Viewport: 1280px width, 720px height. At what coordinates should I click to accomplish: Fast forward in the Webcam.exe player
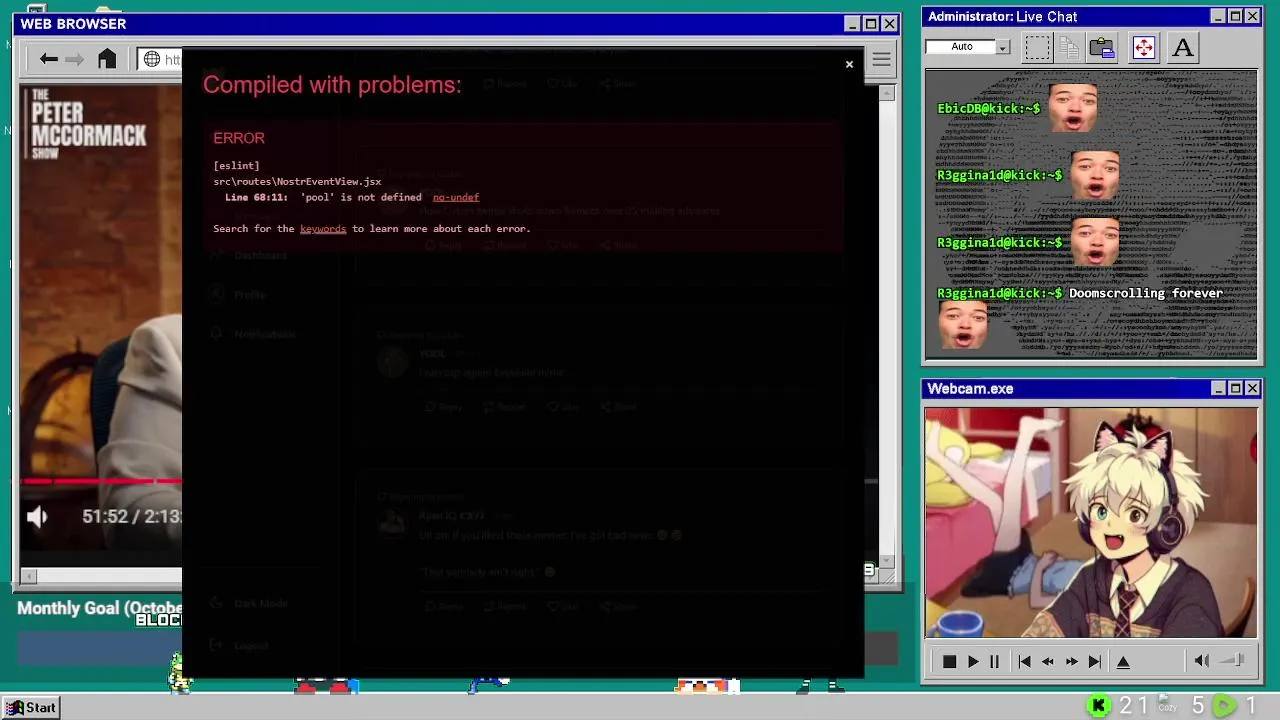tap(1071, 662)
